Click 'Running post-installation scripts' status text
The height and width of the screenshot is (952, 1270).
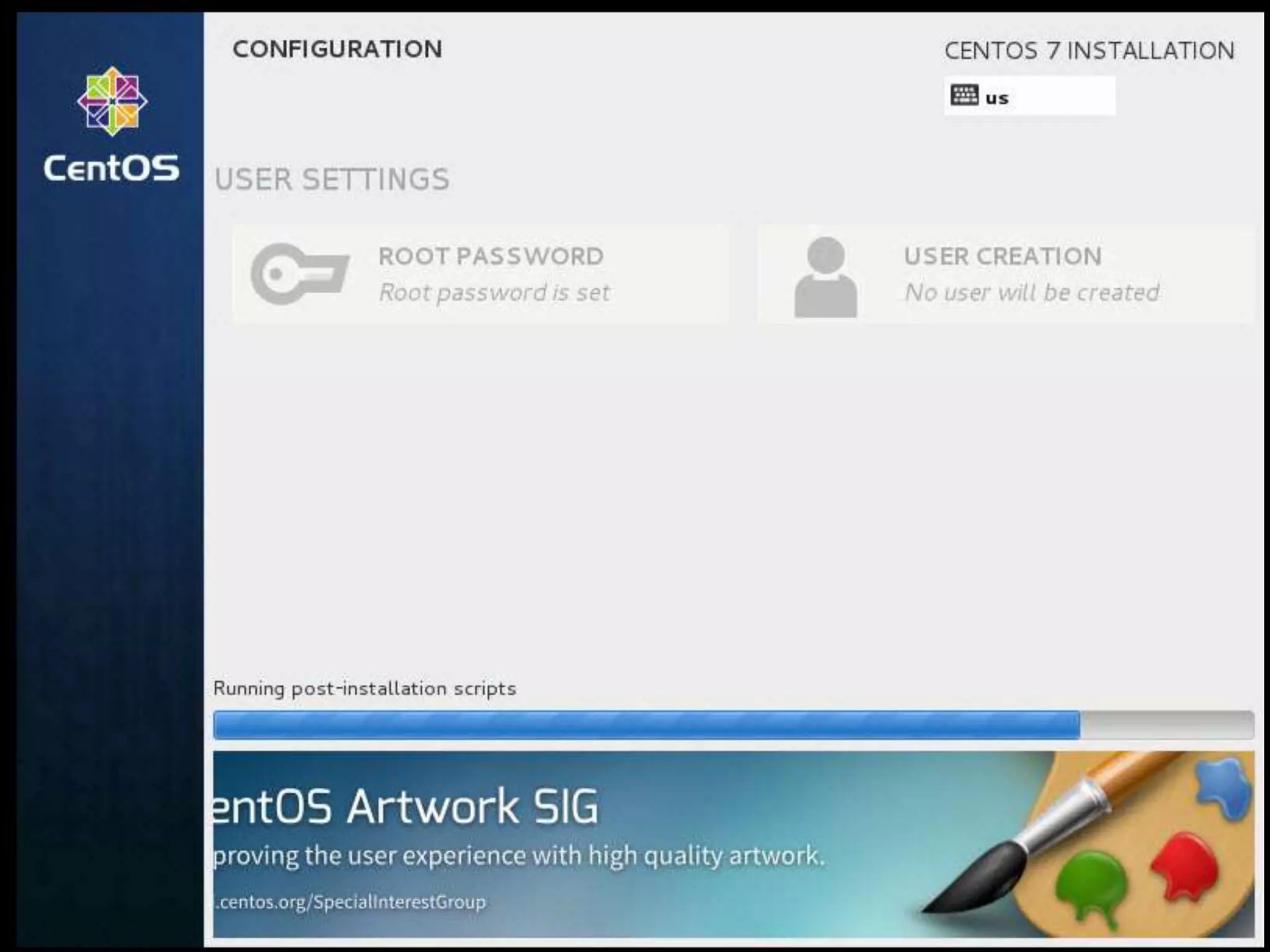tap(365, 689)
